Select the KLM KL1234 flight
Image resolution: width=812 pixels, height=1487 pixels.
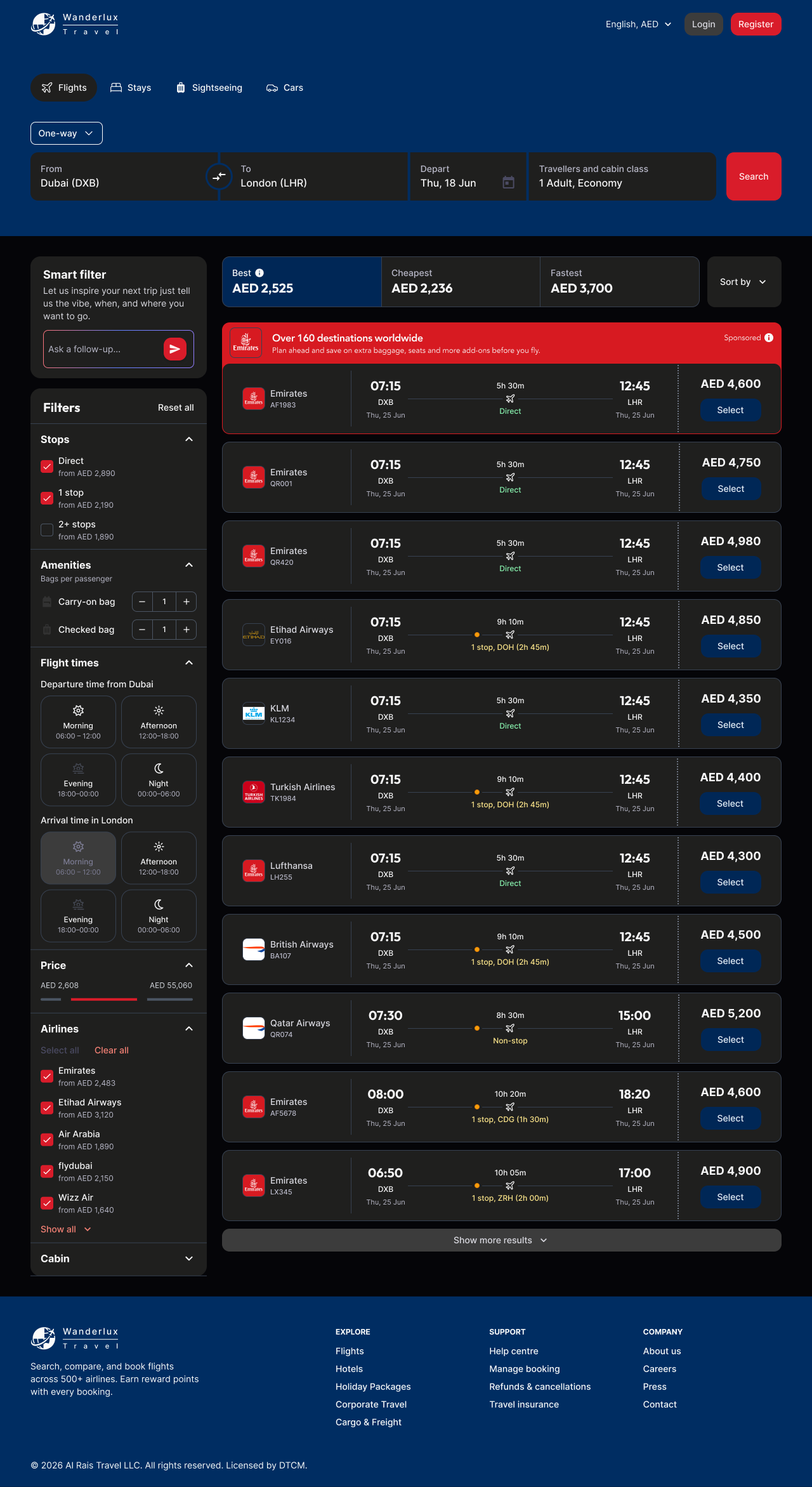pyautogui.click(x=731, y=725)
